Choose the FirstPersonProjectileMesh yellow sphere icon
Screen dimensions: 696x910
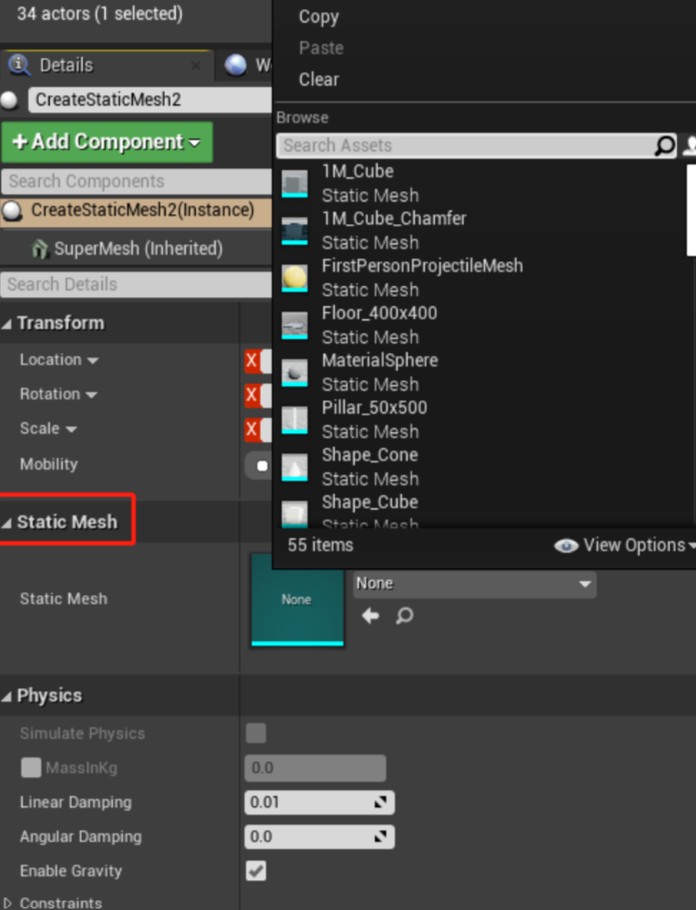294,278
